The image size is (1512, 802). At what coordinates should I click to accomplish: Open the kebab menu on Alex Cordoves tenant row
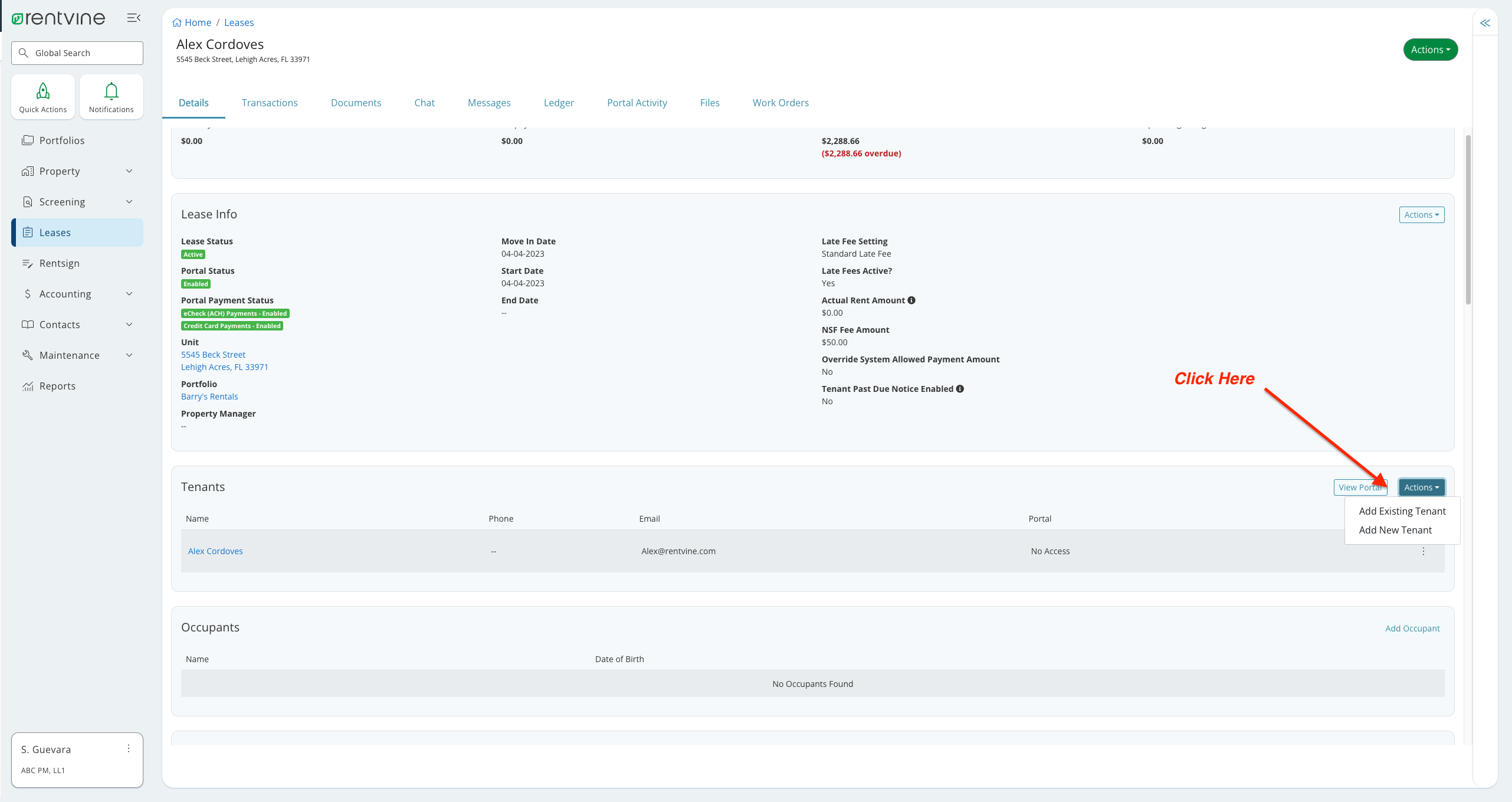[1423, 551]
